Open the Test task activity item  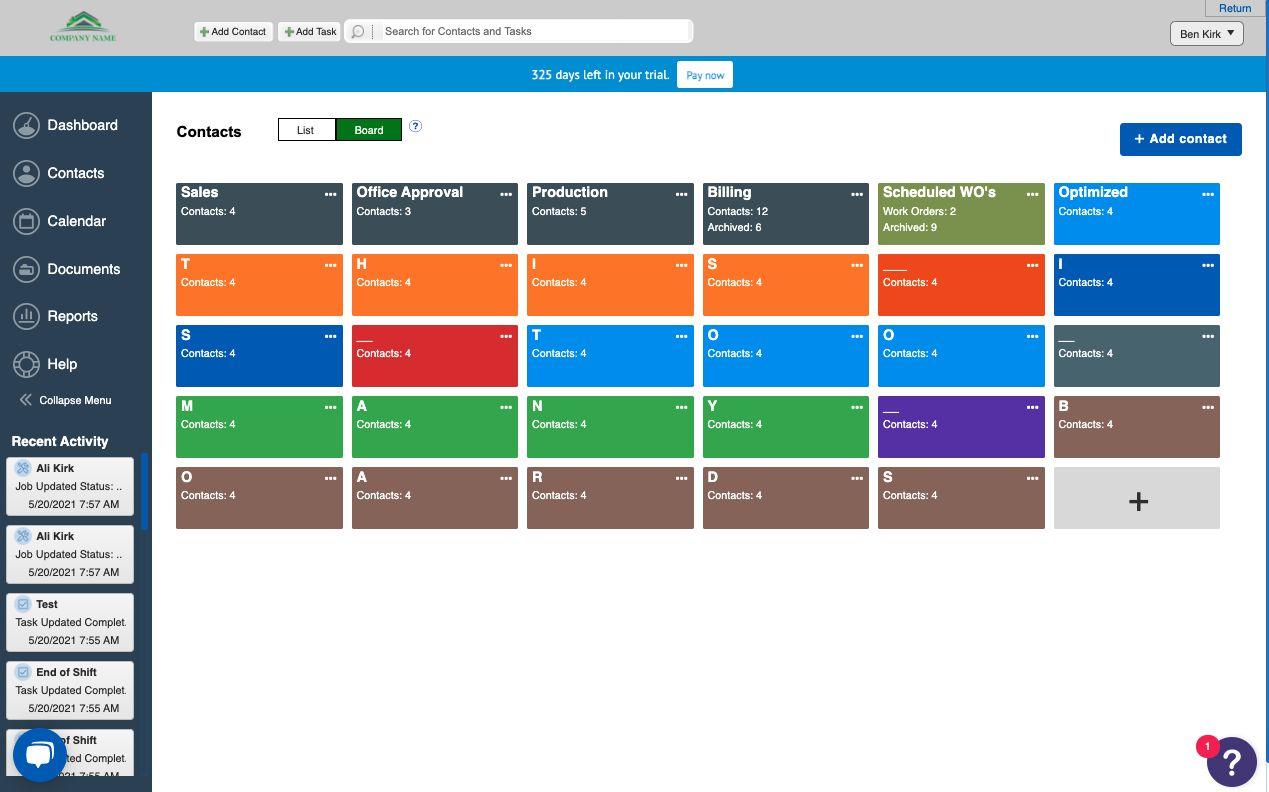(x=70, y=622)
